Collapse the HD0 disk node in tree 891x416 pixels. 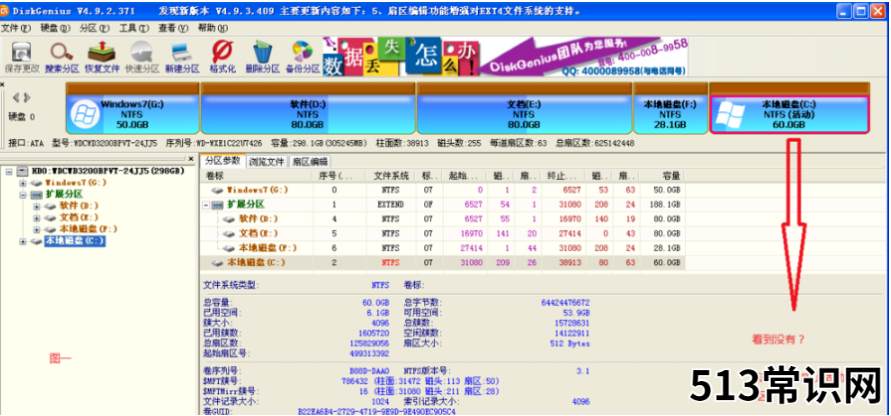[9, 171]
